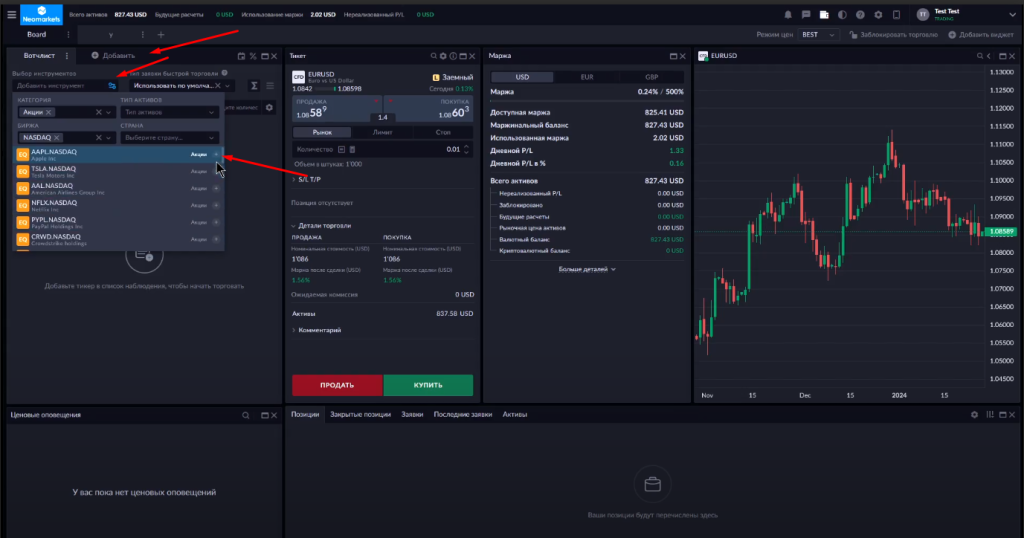Switch to the Закрытые позиции tab
1024x538 pixels.
[x=360, y=415]
